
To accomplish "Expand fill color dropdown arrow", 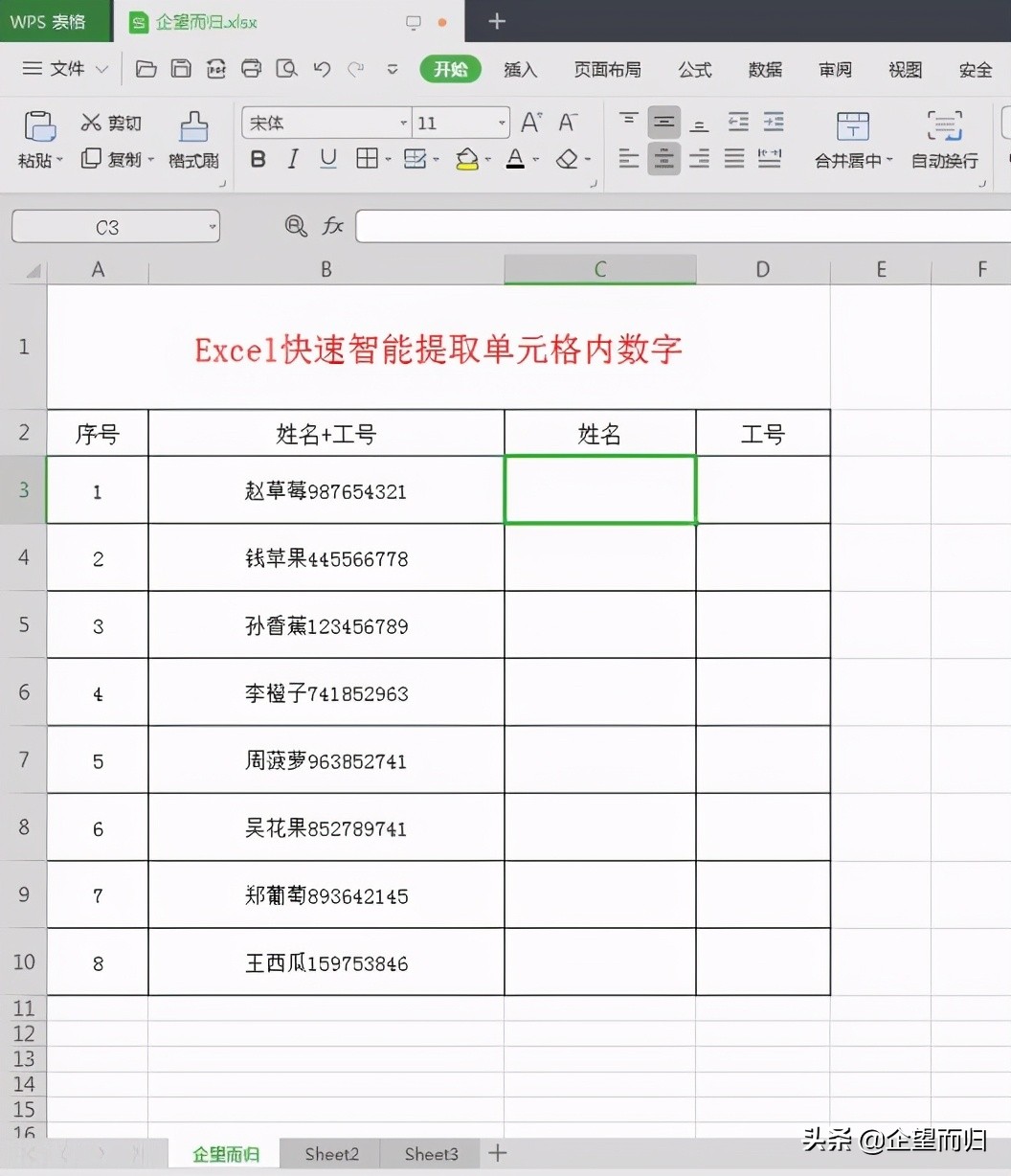I will 487,160.
